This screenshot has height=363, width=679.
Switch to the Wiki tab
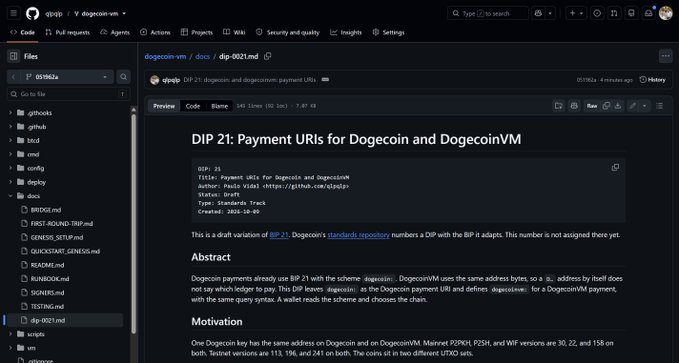pos(234,32)
